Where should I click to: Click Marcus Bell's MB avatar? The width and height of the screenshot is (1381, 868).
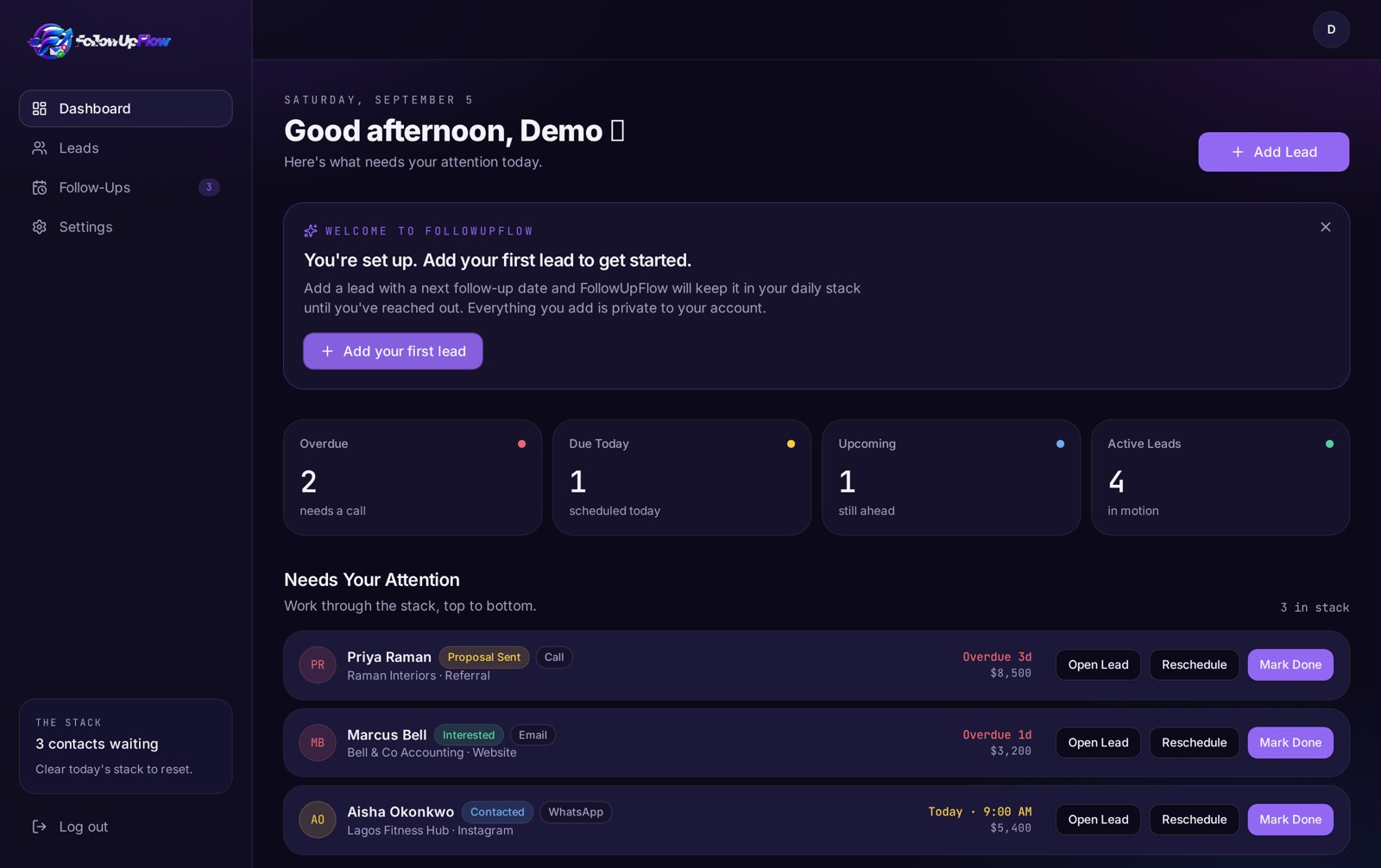point(318,743)
